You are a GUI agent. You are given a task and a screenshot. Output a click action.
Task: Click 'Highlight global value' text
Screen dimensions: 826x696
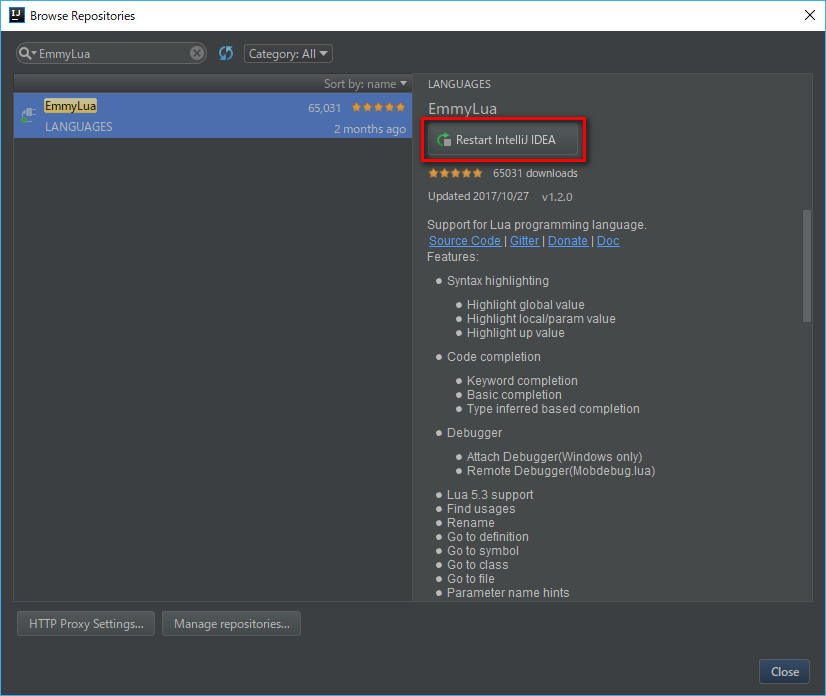[x=526, y=305]
